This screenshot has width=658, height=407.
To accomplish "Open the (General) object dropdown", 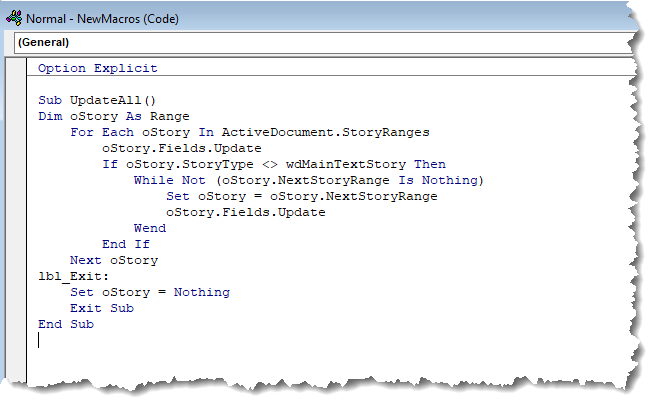I will tap(324, 43).
